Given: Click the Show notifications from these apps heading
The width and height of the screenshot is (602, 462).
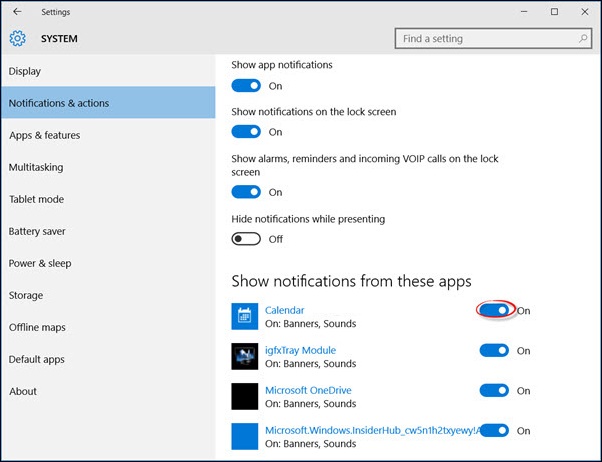Looking at the screenshot, I should click(351, 281).
